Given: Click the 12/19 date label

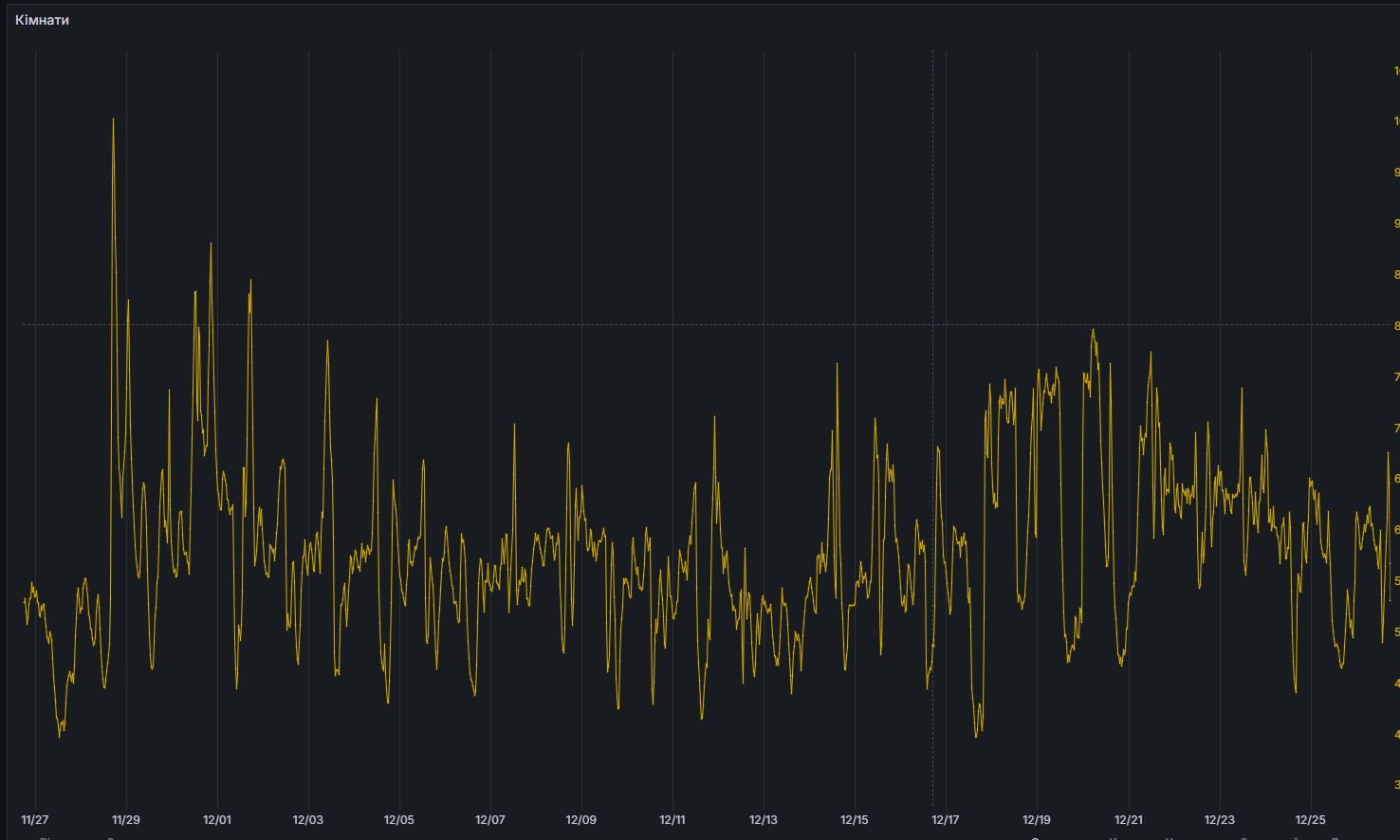Looking at the screenshot, I should click(x=1037, y=820).
